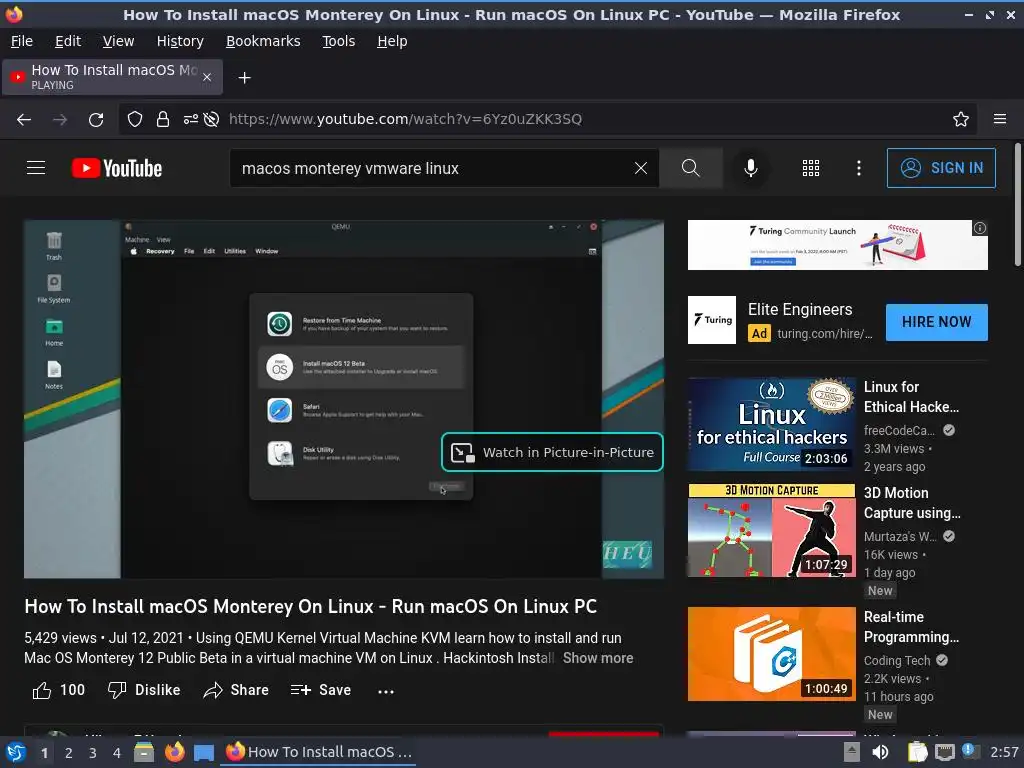Image resolution: width=1024 pixels, height=768 pixels.
Task: Toggle Watch in Picture-in-Picture
Action: (552, 452)
